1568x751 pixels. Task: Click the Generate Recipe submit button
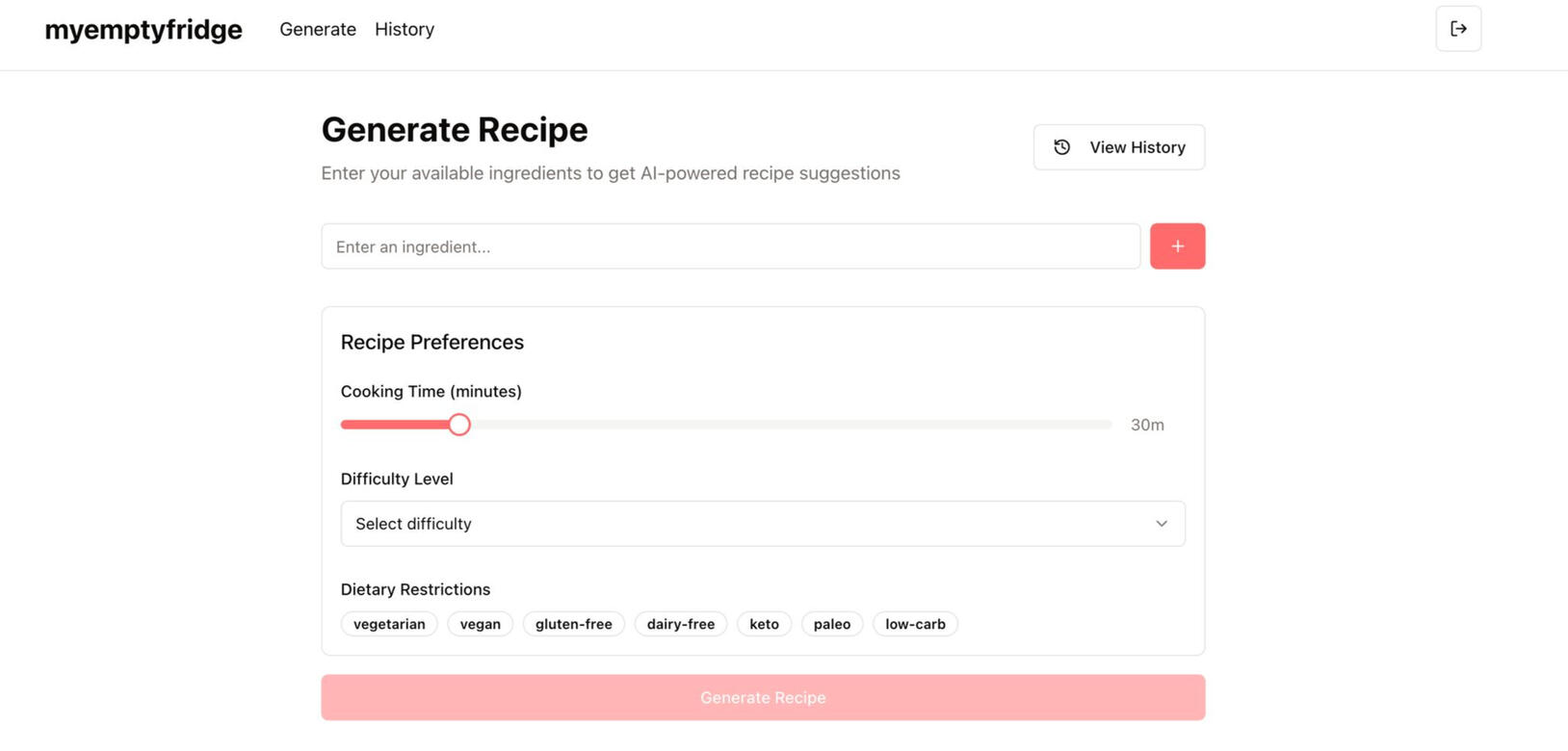763,697
